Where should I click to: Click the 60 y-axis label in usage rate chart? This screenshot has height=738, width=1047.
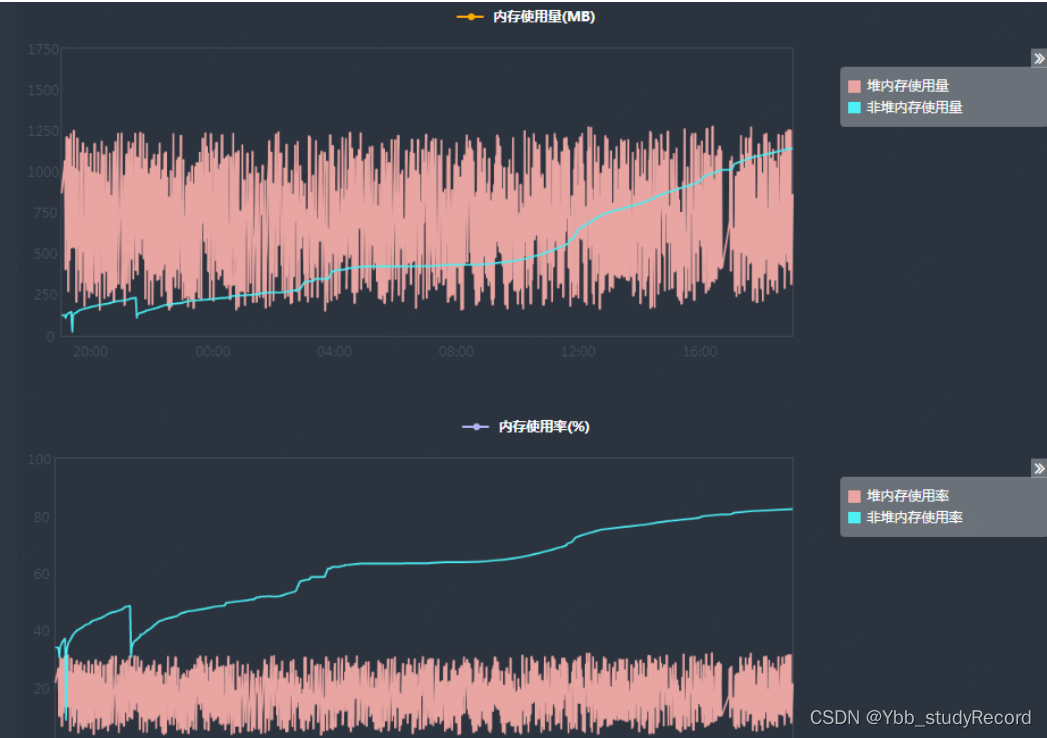coord(41,574)
